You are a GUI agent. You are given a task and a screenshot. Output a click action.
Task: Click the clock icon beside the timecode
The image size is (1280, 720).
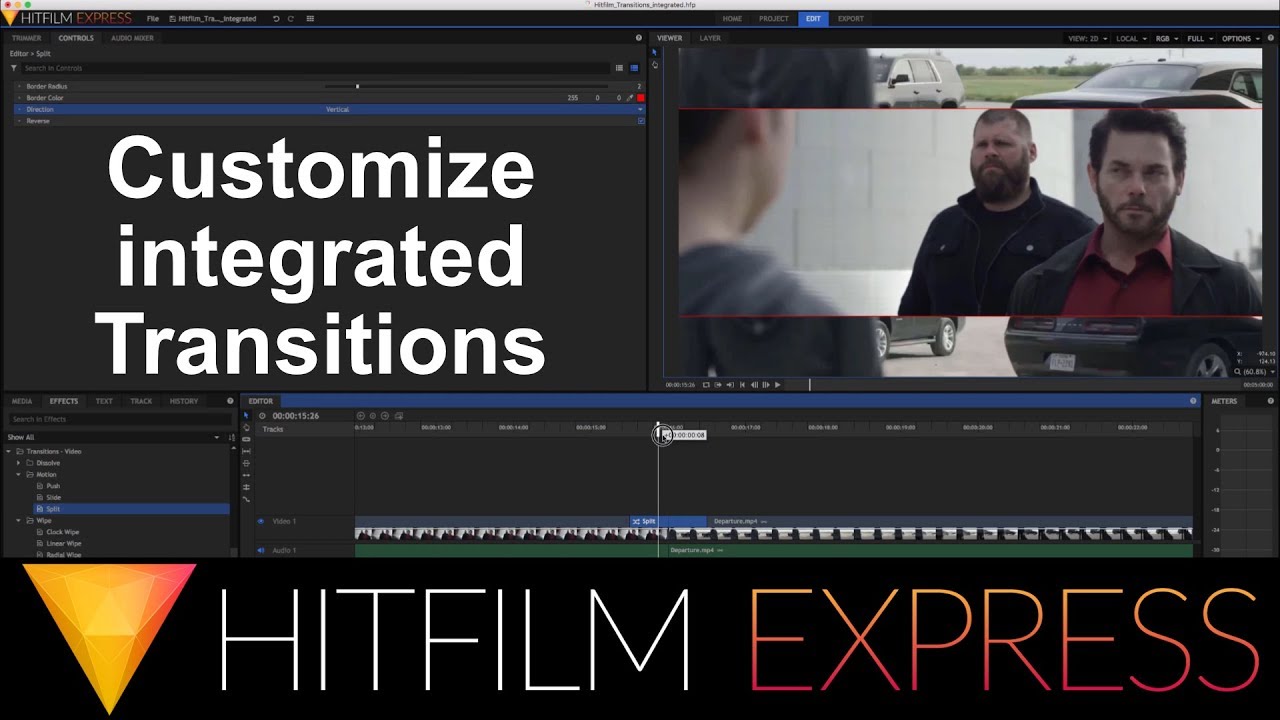263,416
